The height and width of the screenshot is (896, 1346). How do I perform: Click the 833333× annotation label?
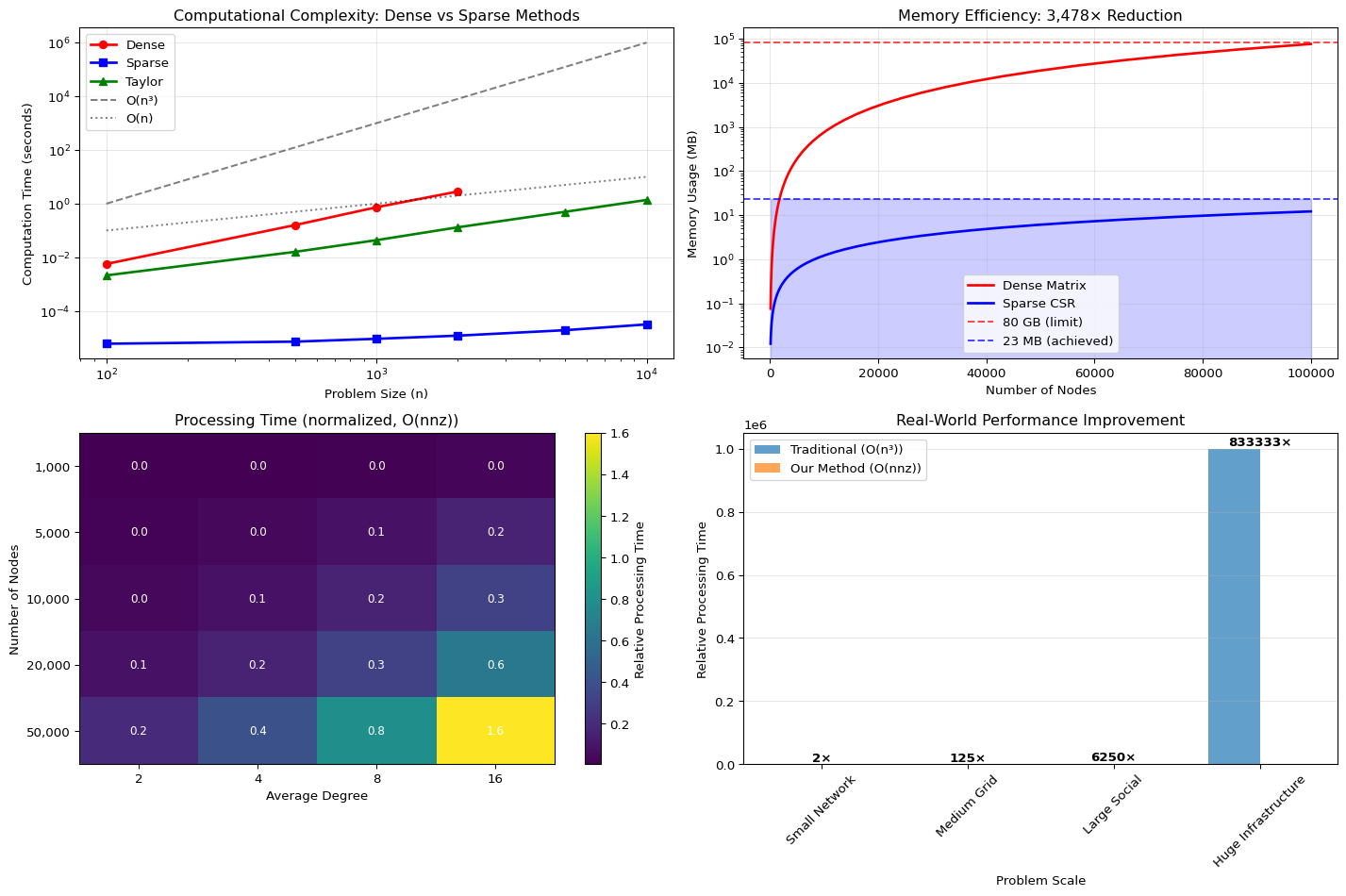tap(1259, 442)
